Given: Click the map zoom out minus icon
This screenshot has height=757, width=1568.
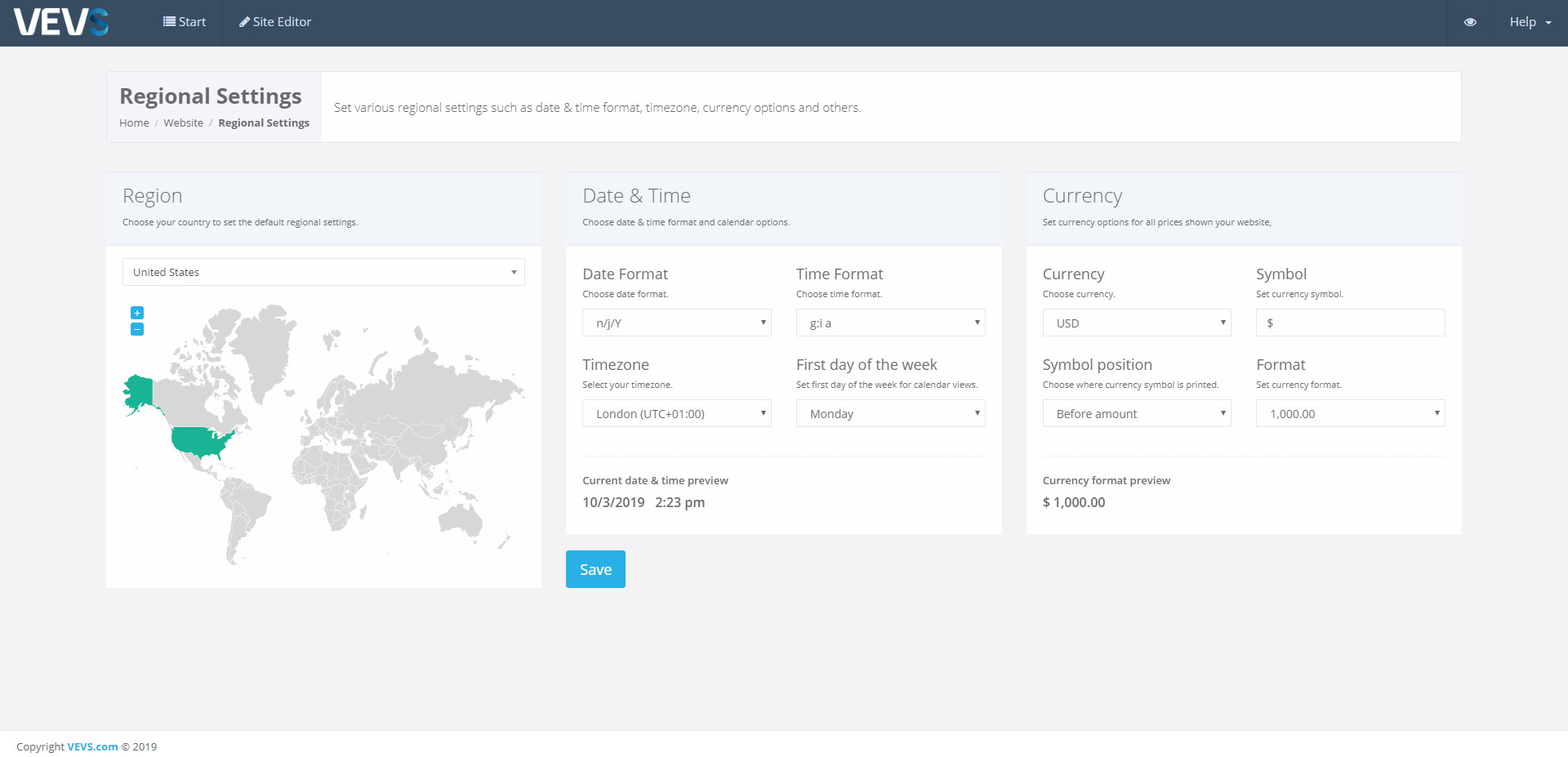Looking at the screenshot, I should click(x=137, y=329).
